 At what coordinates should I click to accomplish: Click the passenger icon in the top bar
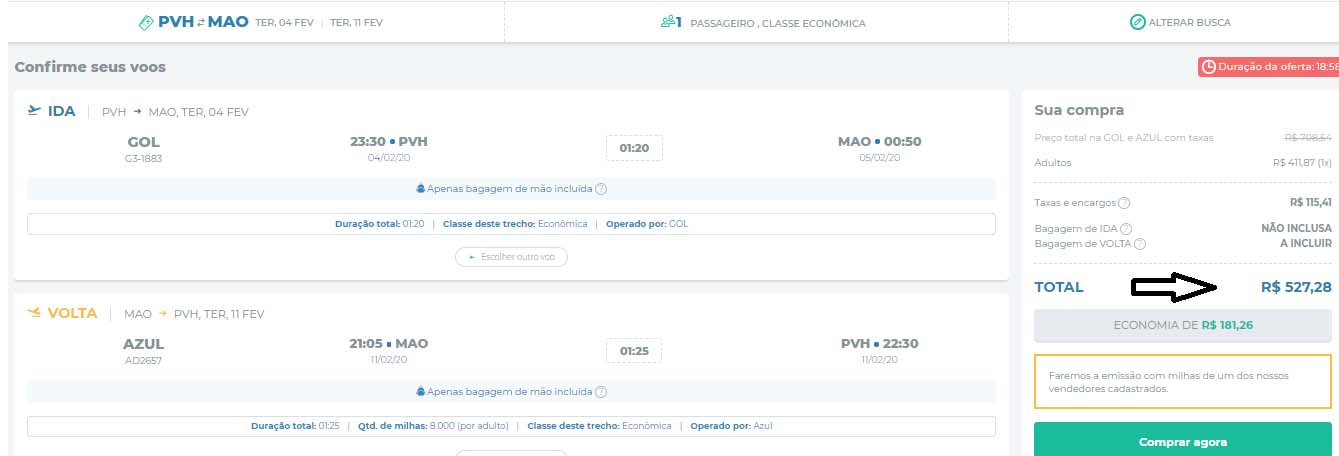pos(669,22)
